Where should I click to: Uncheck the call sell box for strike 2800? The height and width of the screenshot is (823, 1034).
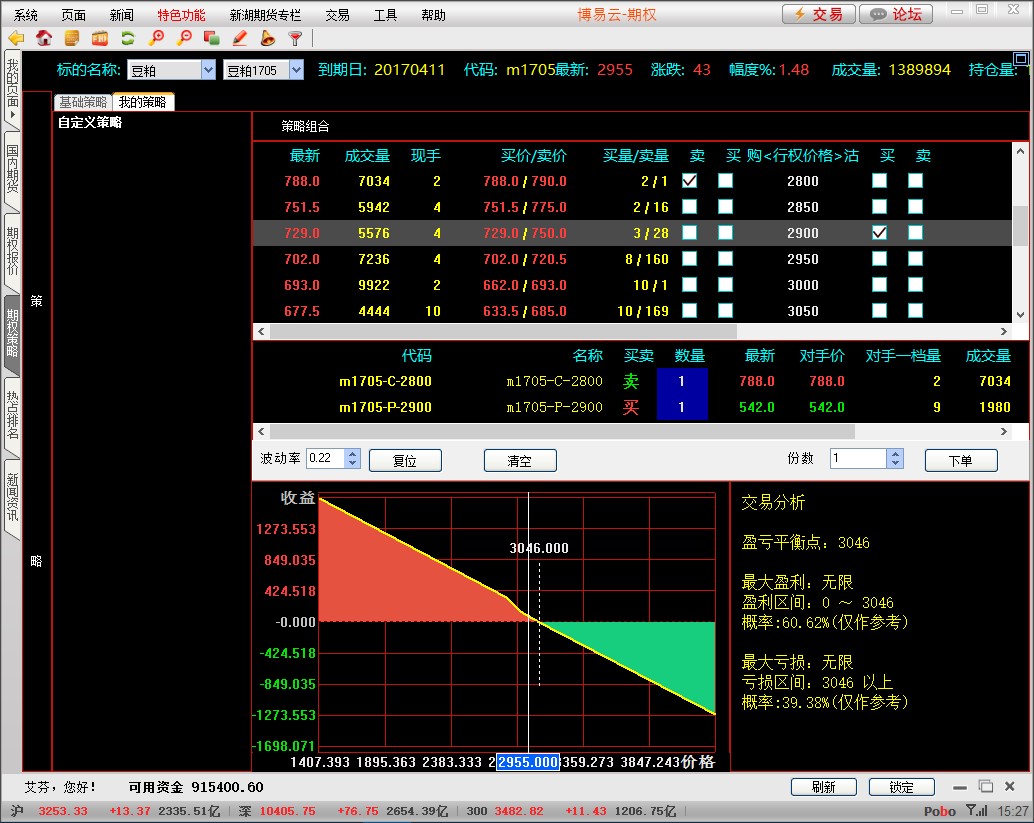(x=689, y=181)
